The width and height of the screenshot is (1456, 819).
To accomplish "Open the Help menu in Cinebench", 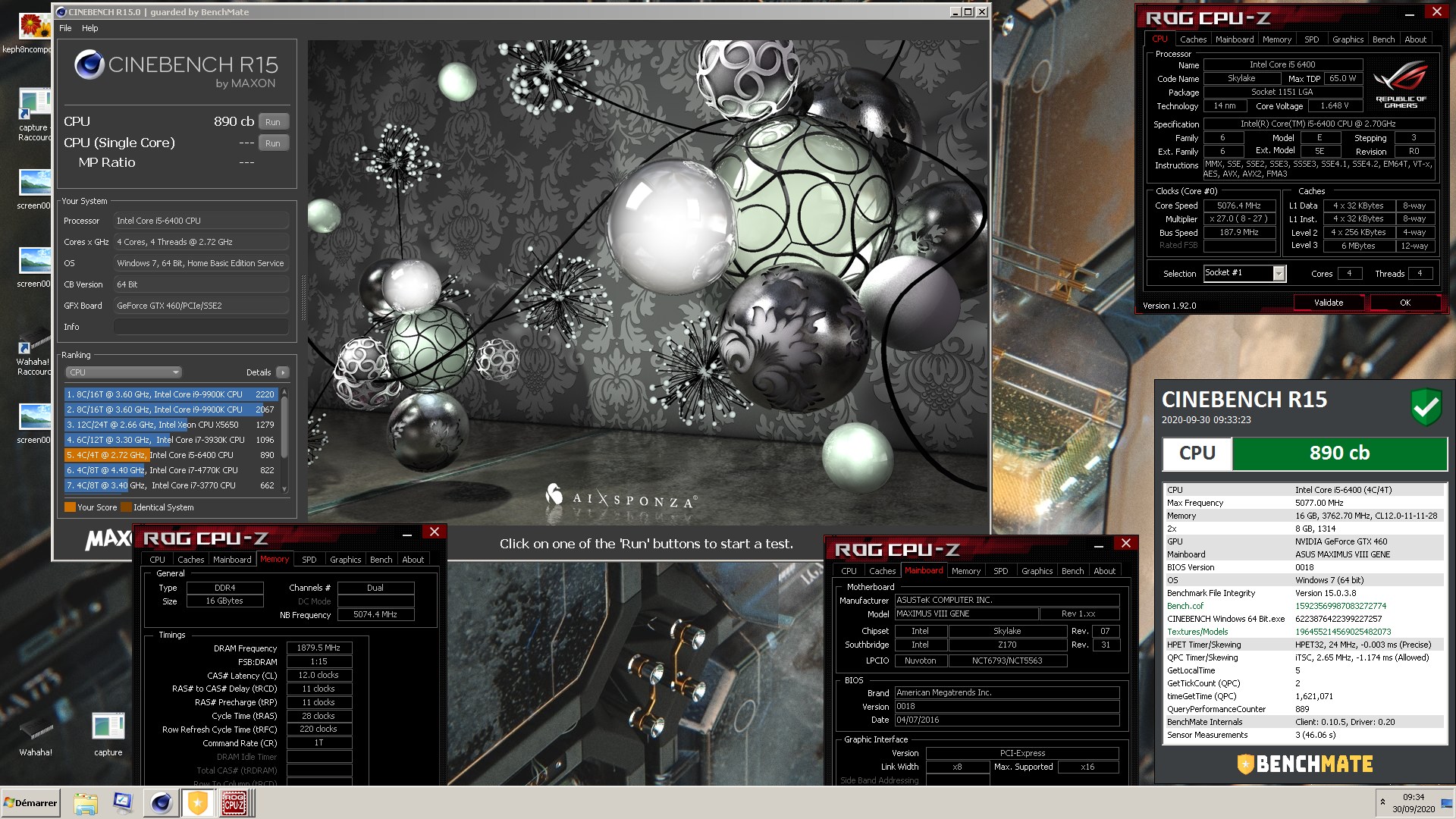I will (x=89, y=28).
